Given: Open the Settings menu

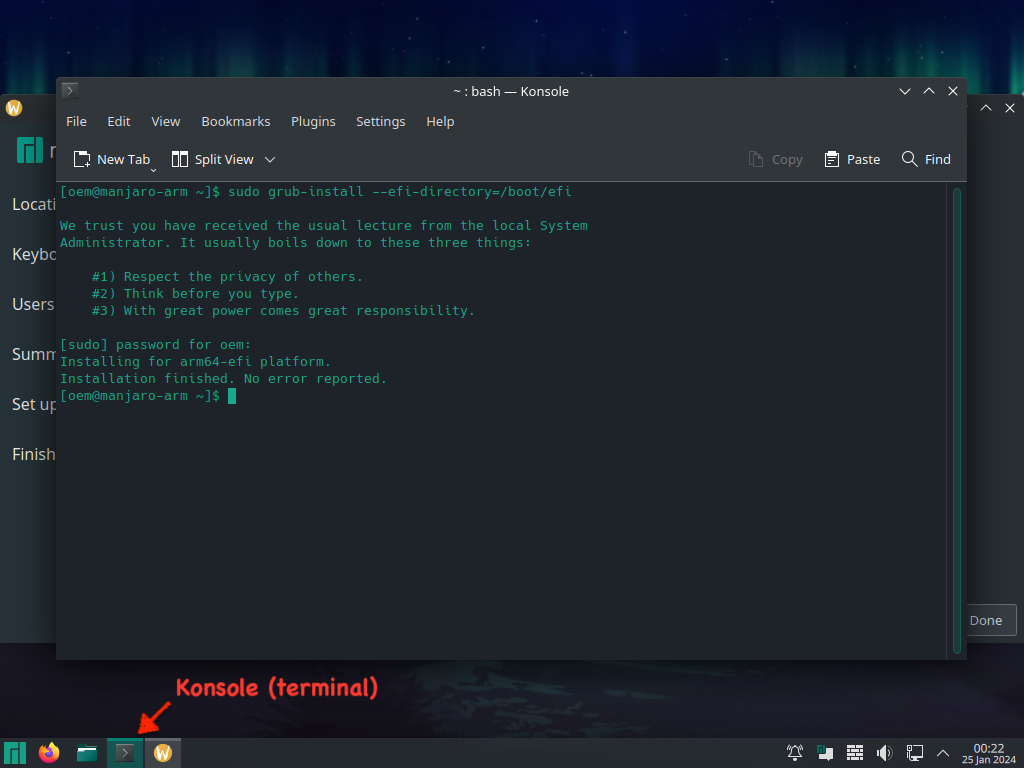Looking at the screenshot, I should [381, 121].
